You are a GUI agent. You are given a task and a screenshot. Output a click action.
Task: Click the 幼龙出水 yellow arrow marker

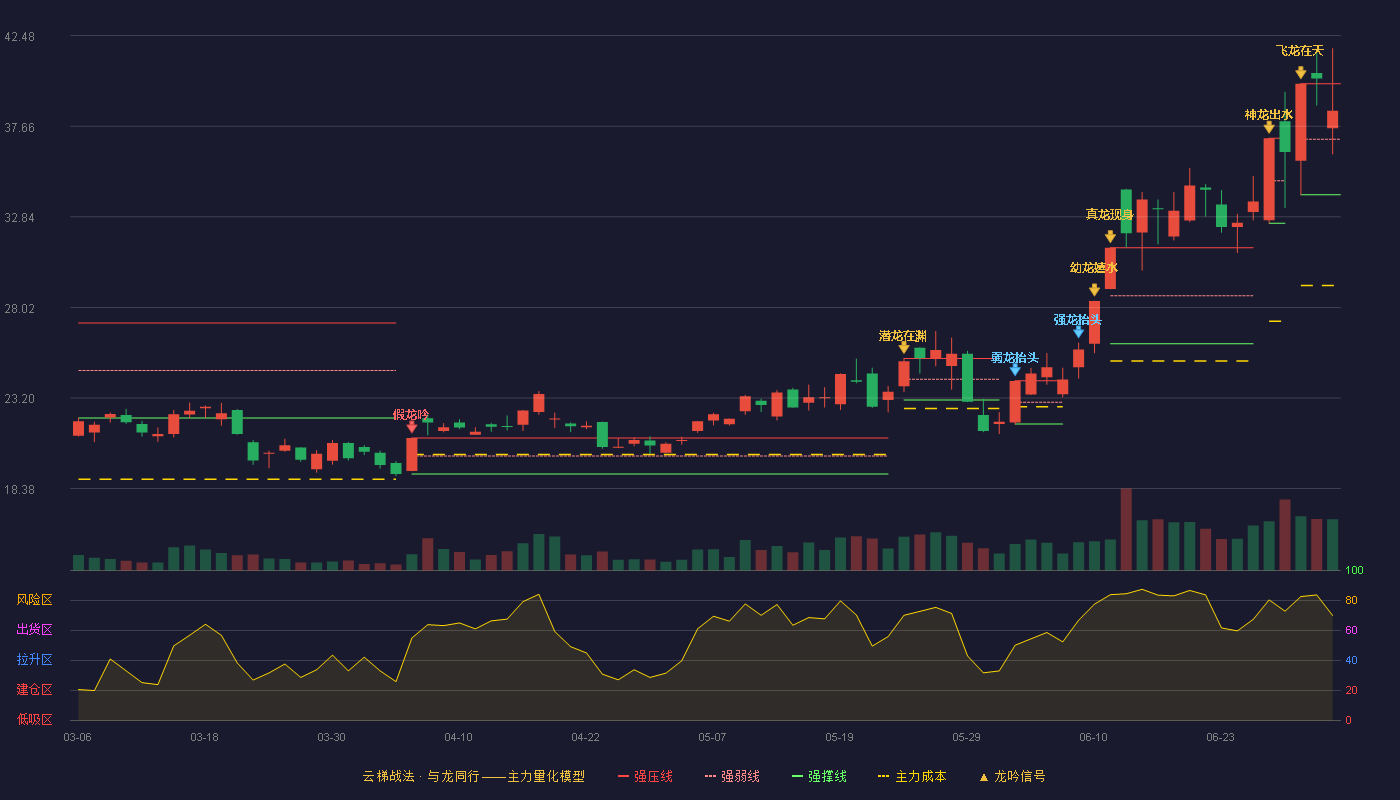[x=1094, y=290]
